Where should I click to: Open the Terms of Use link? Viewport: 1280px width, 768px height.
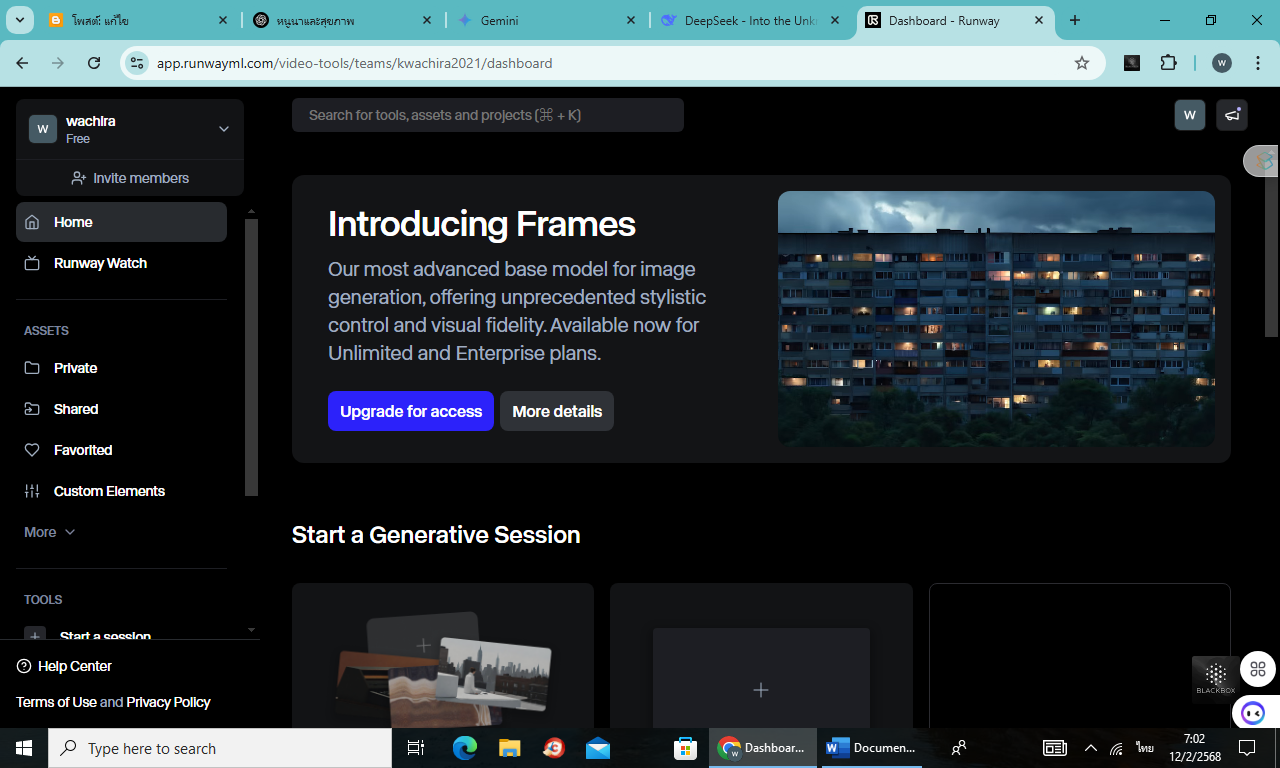[56, 702]
